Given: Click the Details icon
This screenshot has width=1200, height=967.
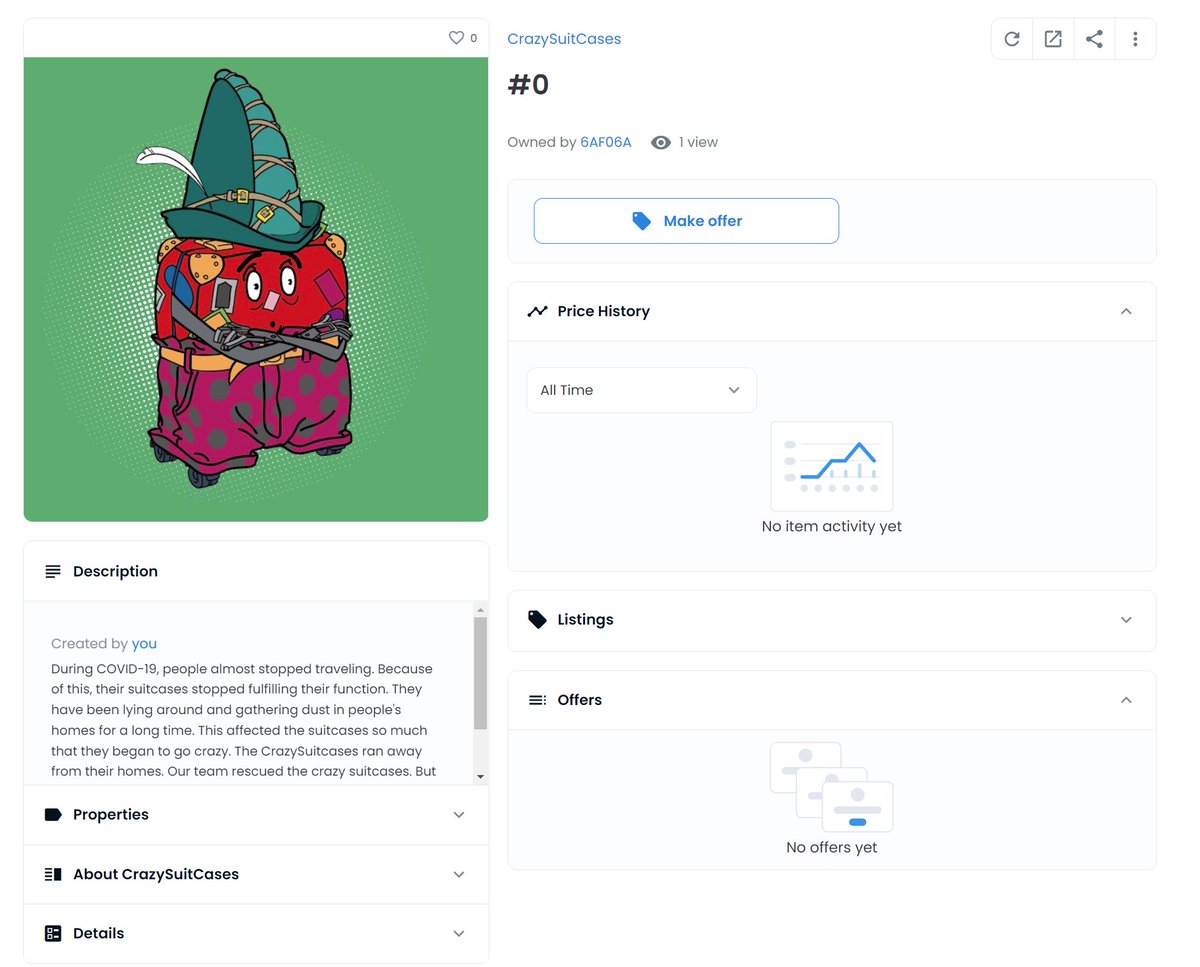Looking at the screenshot, I should click(x=53, y=933).
